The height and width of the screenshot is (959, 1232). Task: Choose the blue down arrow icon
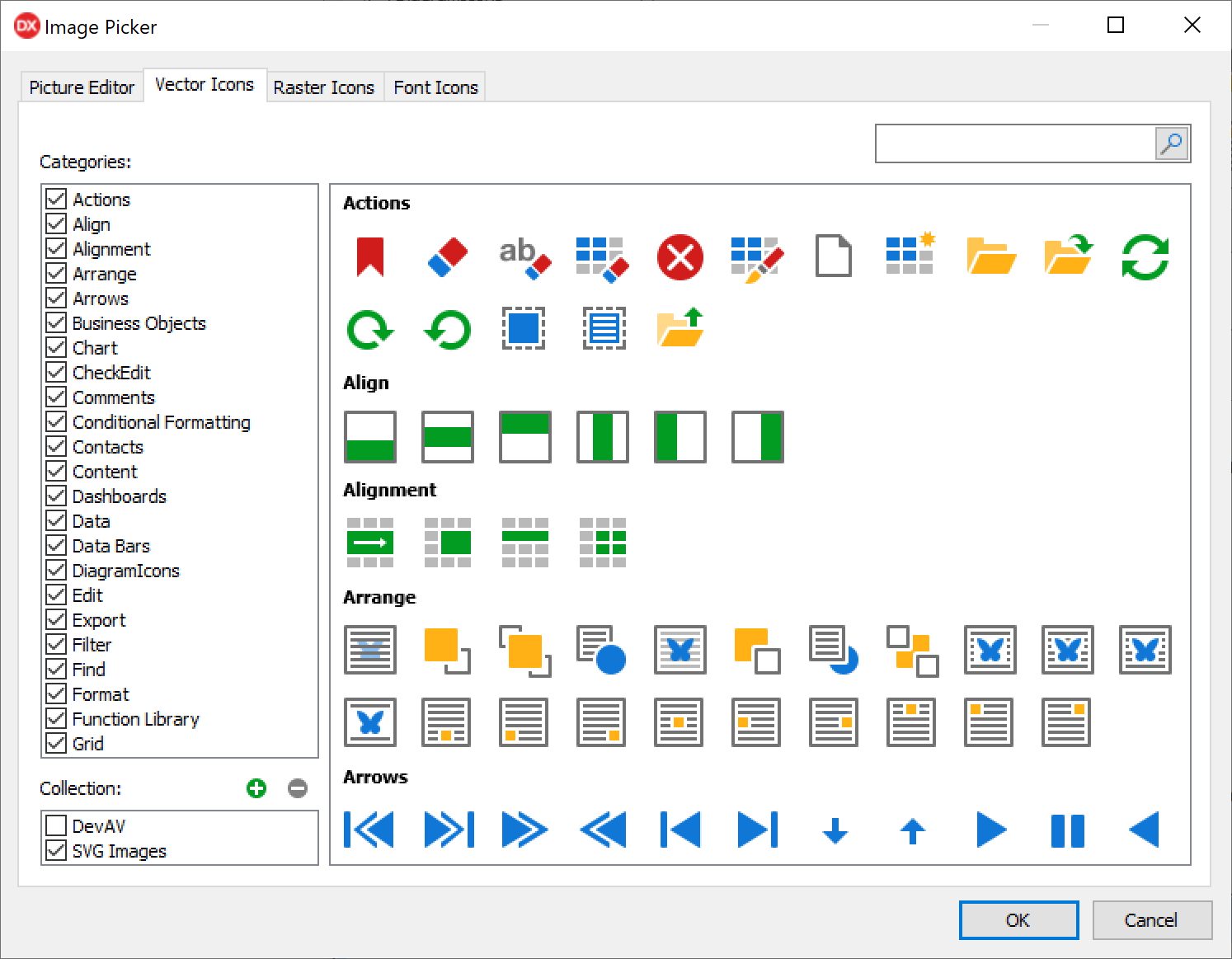[x=835, y=830]
